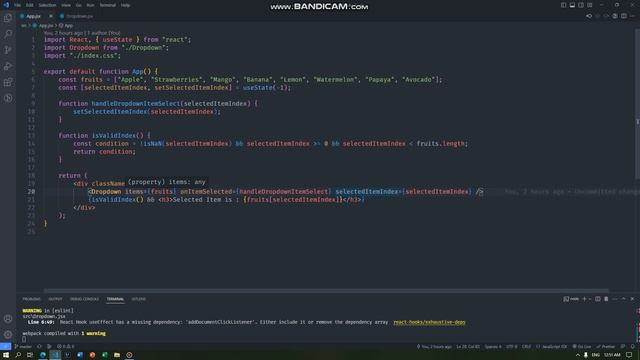Toggle the primary sidebar layout icon in title bar

563,5
